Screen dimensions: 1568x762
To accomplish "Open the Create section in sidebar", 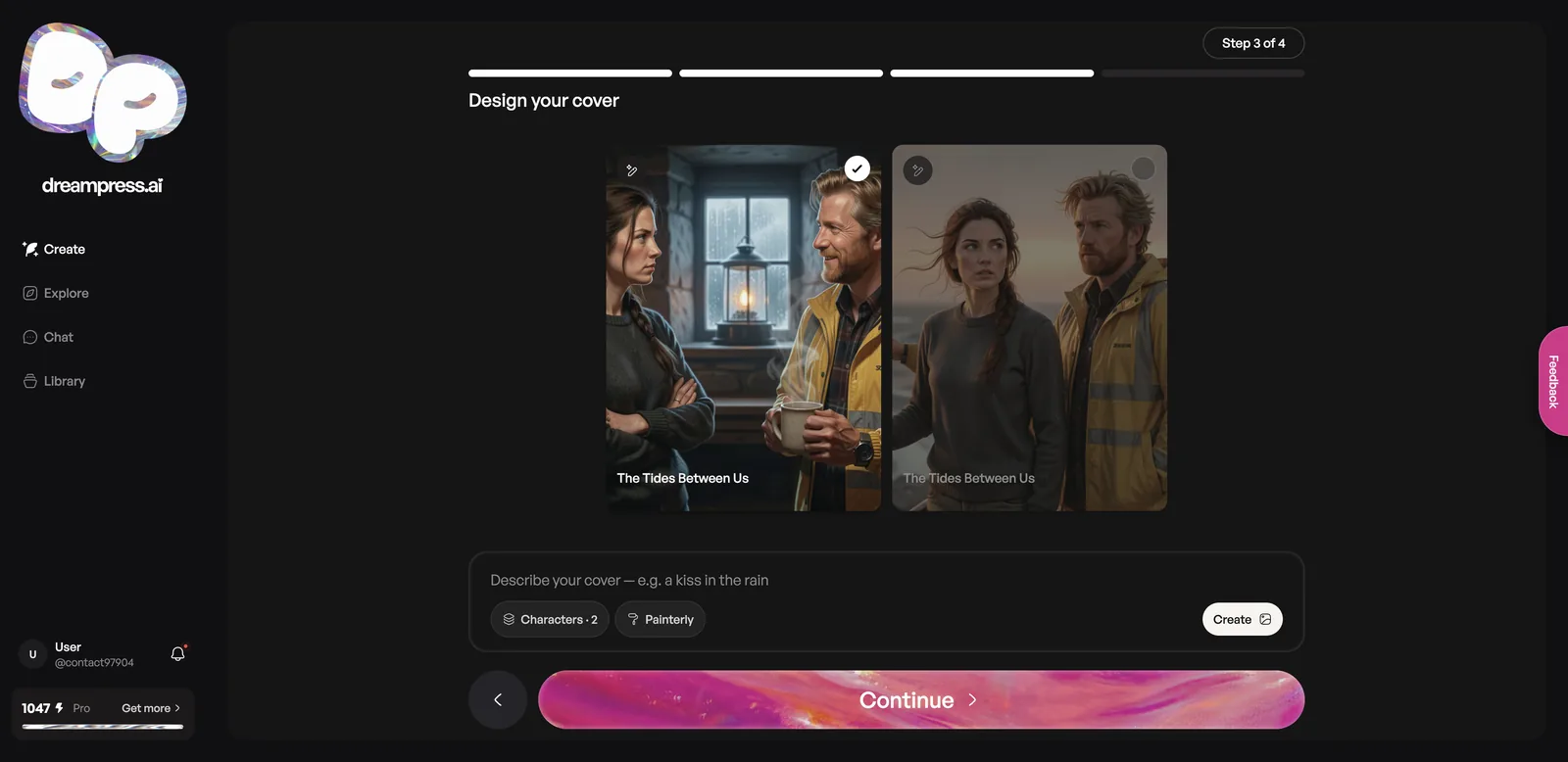I will click(x=54, y=249).
